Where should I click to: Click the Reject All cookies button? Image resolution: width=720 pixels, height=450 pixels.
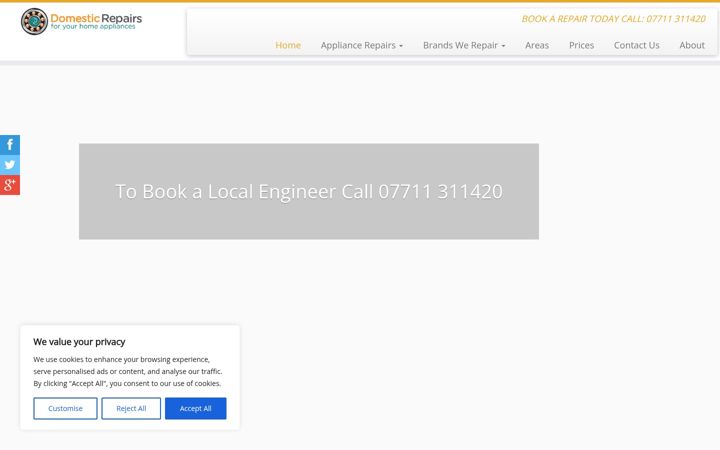131,408
